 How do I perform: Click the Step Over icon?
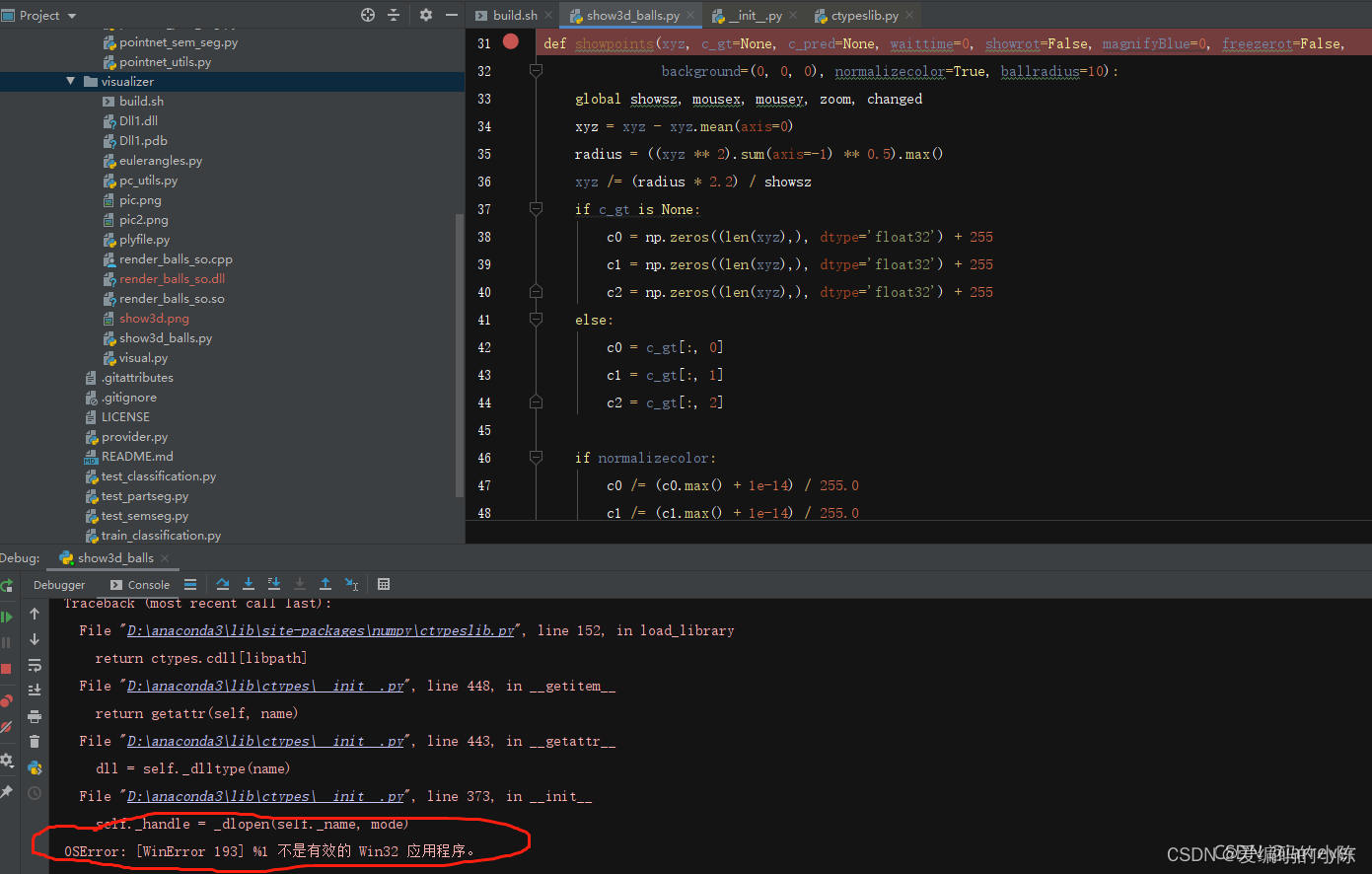point(223,584)
